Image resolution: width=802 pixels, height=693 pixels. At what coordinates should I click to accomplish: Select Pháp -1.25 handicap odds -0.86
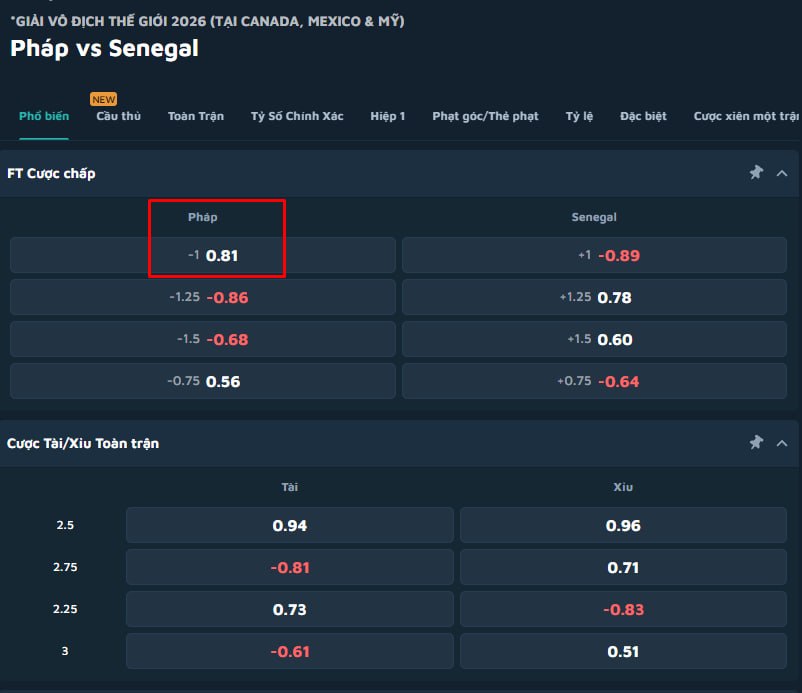pyautogui.click(x=203, y=297)
